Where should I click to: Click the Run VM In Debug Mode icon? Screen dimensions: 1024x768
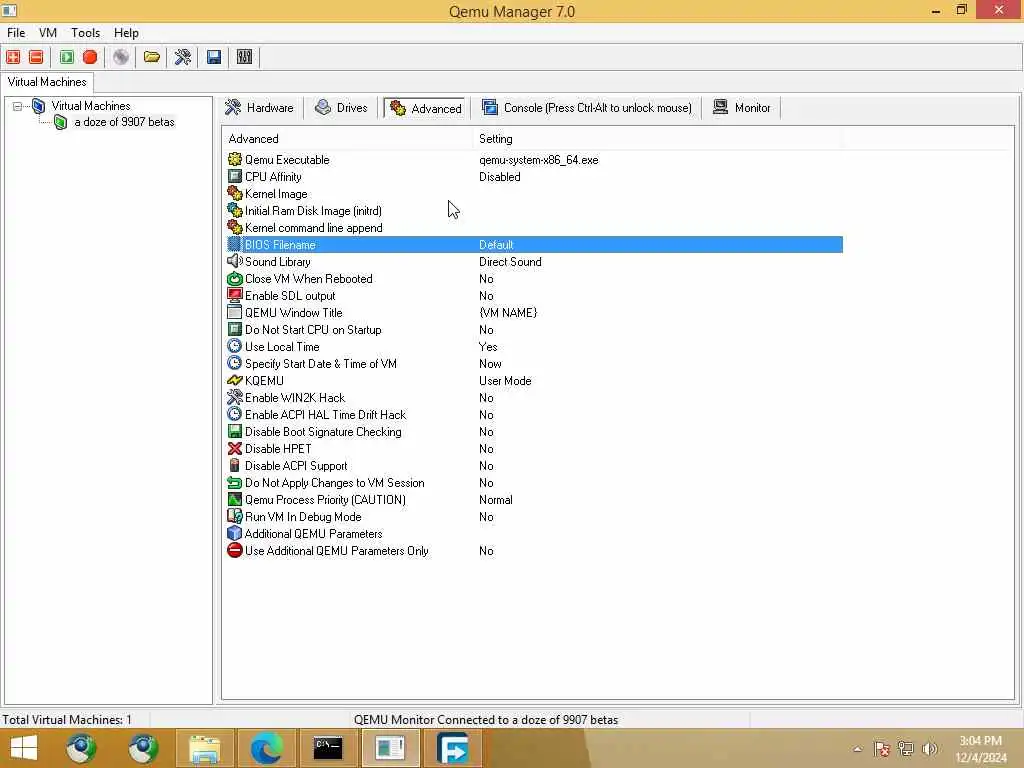pyautogui.click(x=234, y=516)
